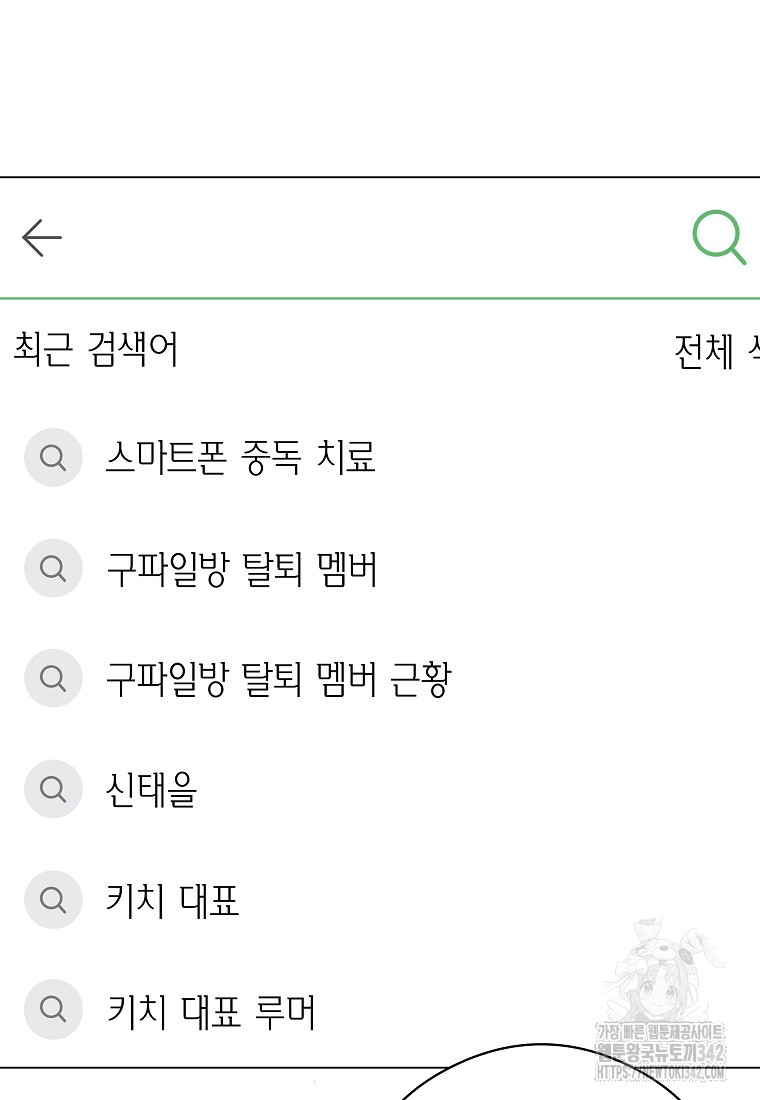Click the white bubble below the list
Image resolution: width=760 pixels, height=1100 pixels.
click(x=540, y=1073)
